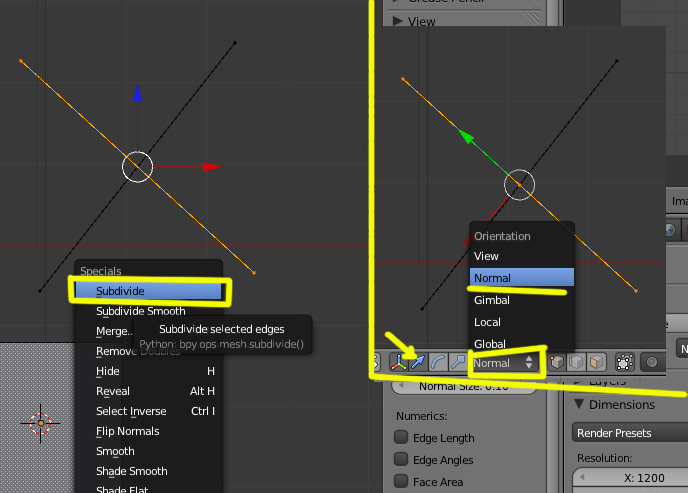Enable the Face Area checkbox

tap(401, 481)
